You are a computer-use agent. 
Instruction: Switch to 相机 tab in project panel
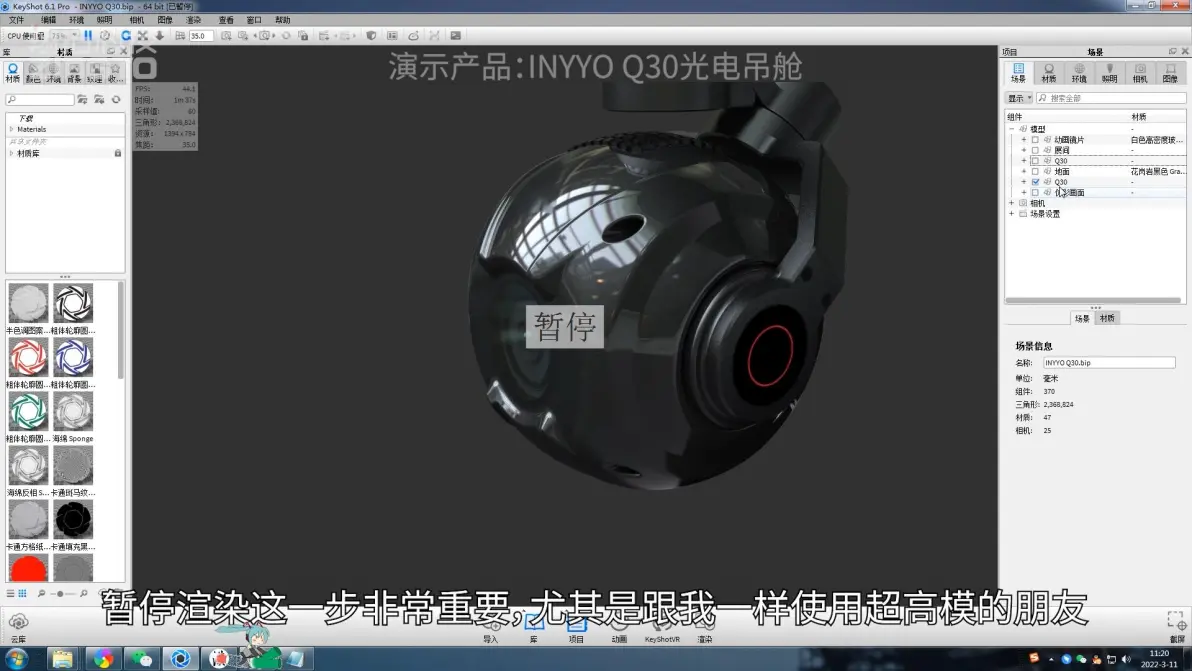1140,73
